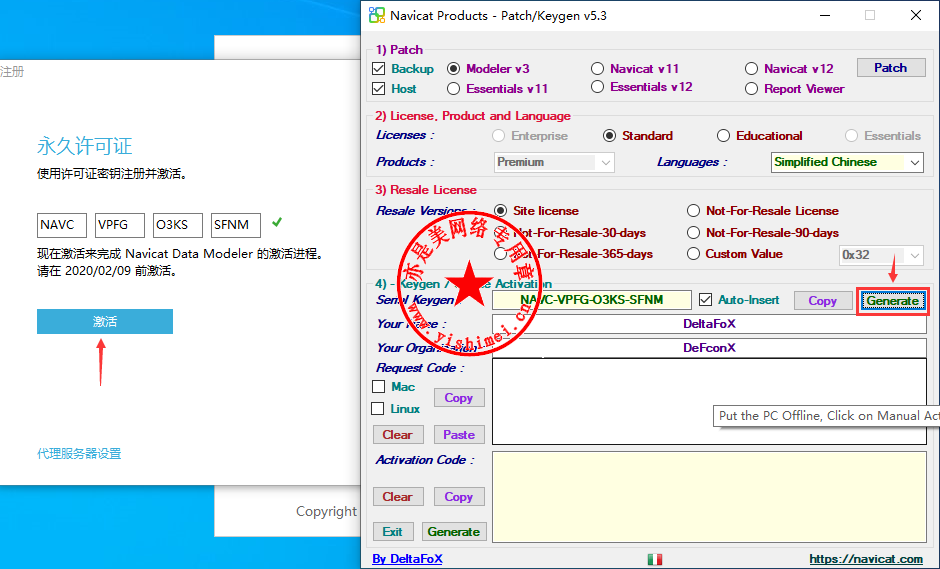Select the Modeler v3 radio option
Viewport: 940px width, 569px height.
tap(453, 69)
